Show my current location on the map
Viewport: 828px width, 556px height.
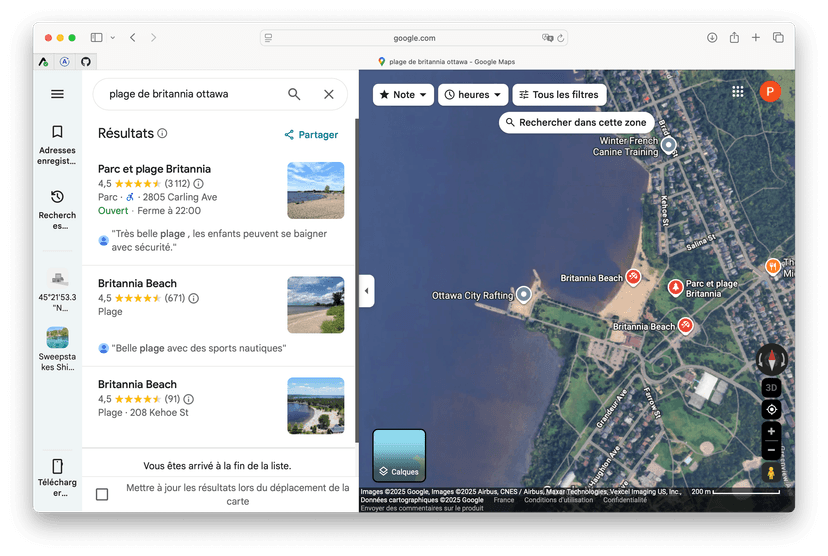(771, 410)
